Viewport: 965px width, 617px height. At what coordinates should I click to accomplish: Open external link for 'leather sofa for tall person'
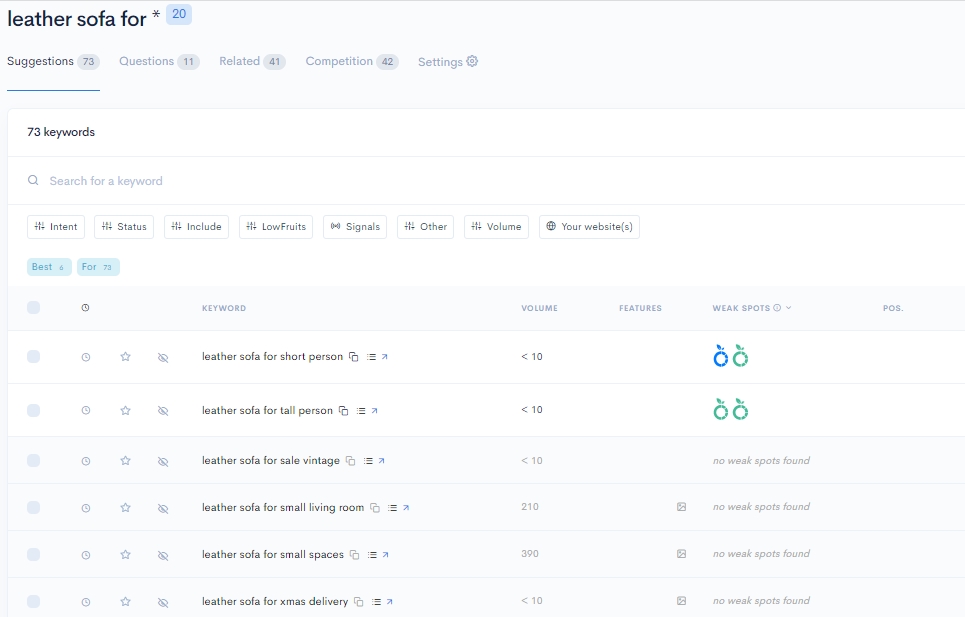(374, 410)
